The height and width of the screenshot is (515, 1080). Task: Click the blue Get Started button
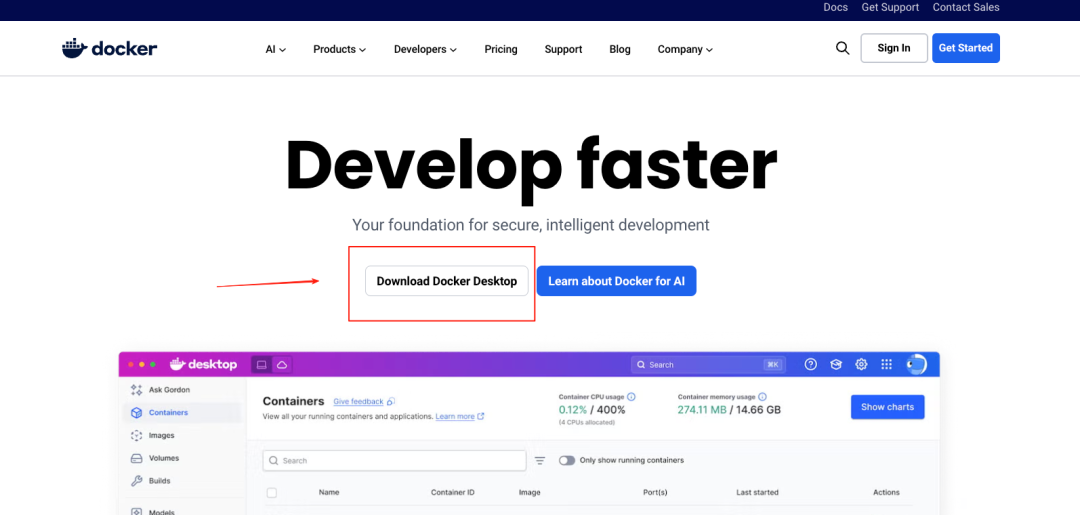coord(966,48)
